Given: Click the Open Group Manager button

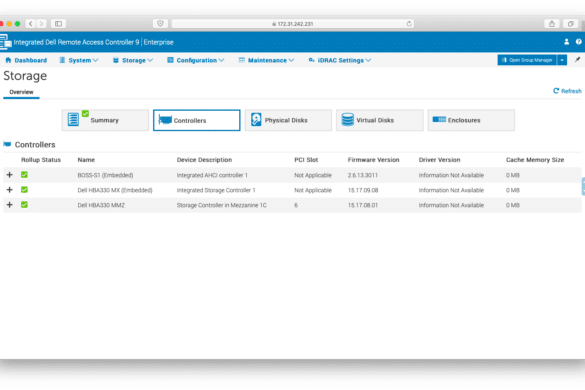Looking at the screenshot, I should coord(527,60).
